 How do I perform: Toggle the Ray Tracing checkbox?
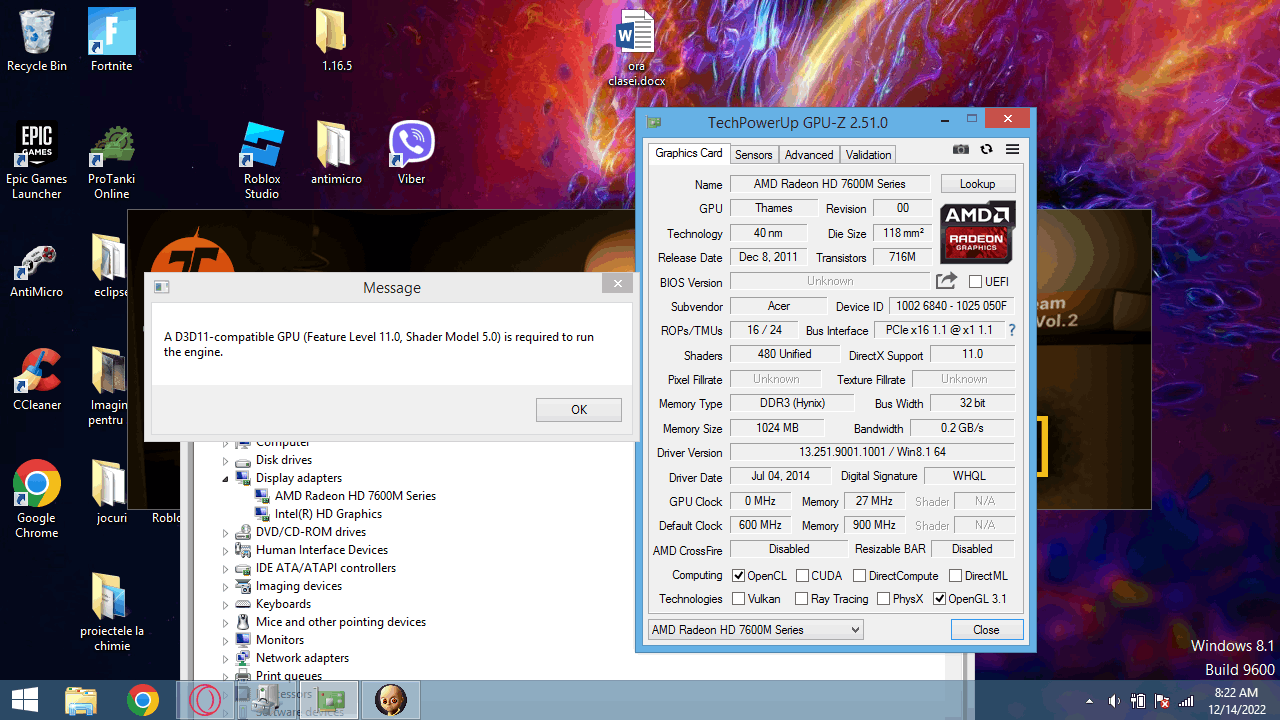(801, 599)
